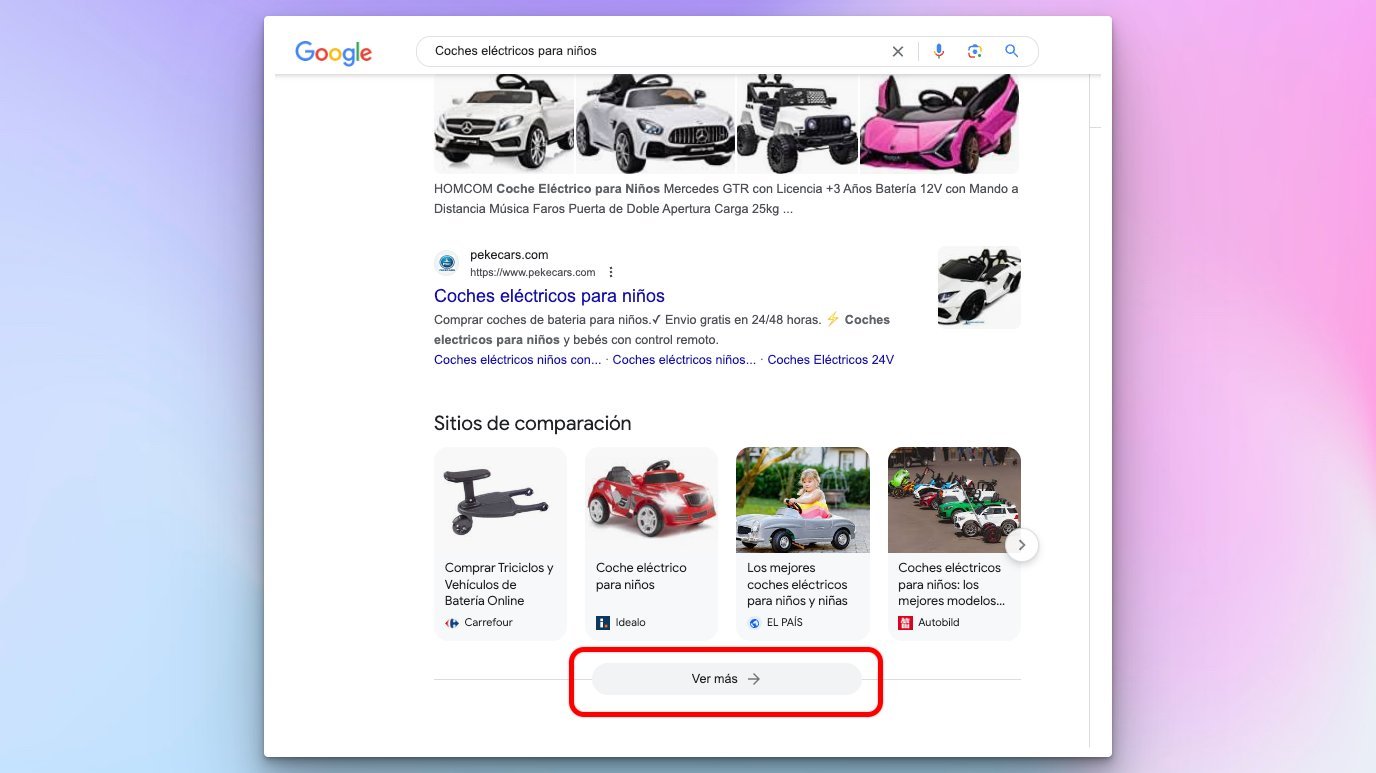Open 'Comprar Triciclos y Vehículos de Batería Online' card
The width and height of the screenshot is (1376, 773).
(x=500, y=543)
